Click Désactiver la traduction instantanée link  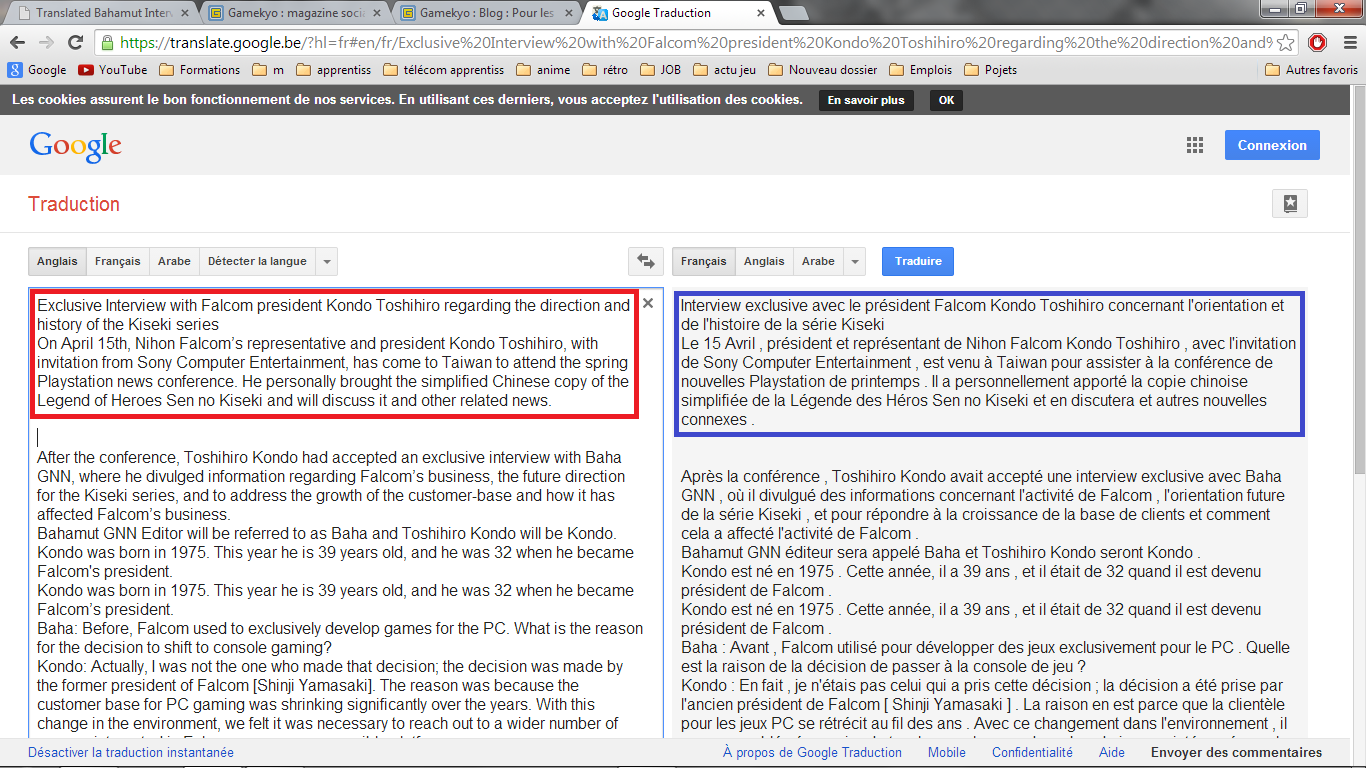131,753
